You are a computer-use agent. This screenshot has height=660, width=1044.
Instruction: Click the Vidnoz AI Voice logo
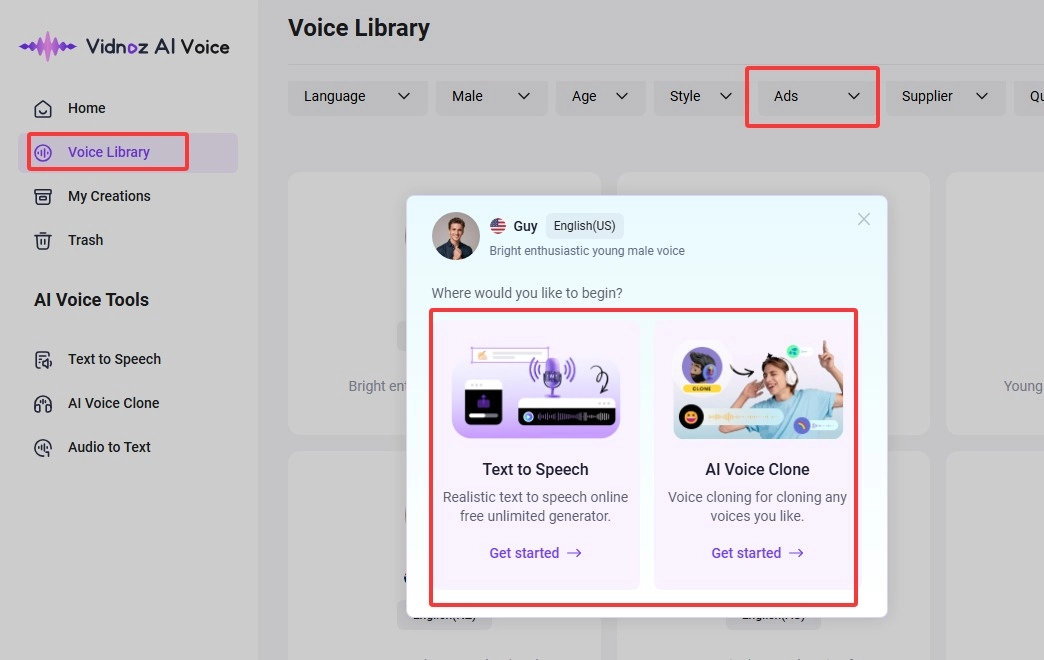(123, 46)
